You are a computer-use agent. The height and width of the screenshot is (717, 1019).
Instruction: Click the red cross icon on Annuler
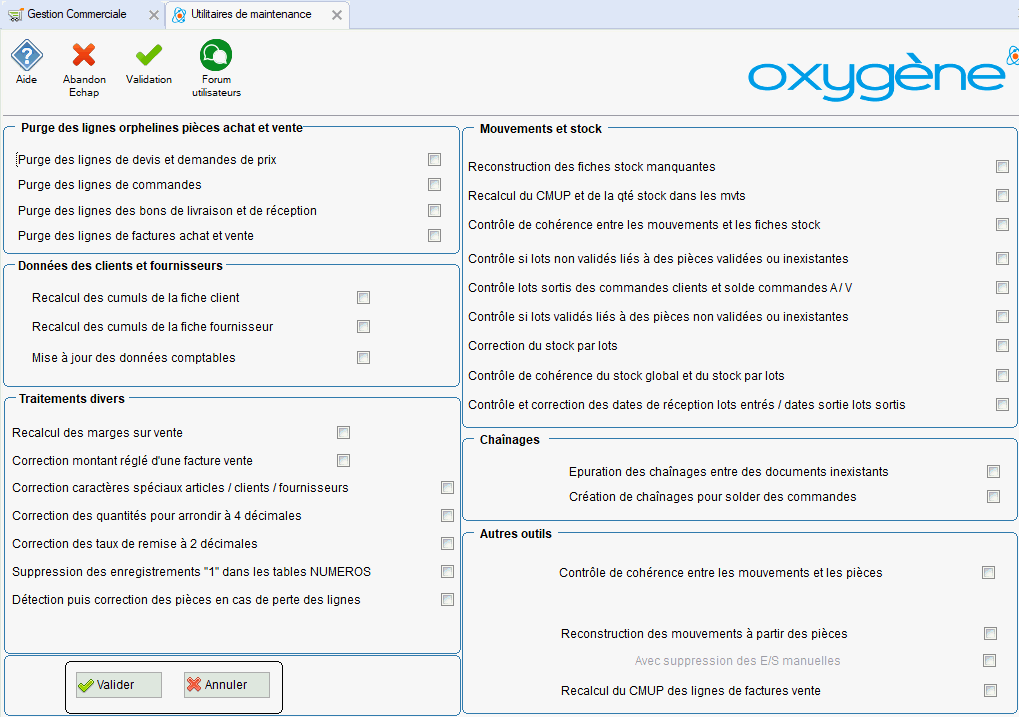pos(194,684)
